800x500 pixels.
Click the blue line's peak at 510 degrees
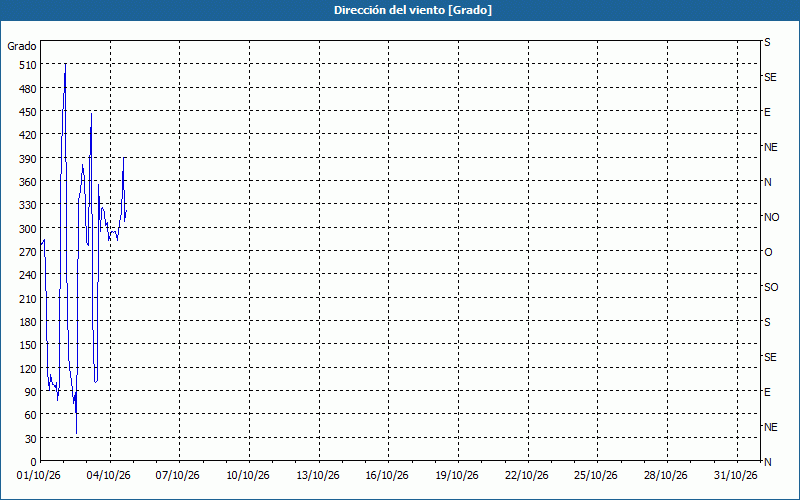point(65,65)
